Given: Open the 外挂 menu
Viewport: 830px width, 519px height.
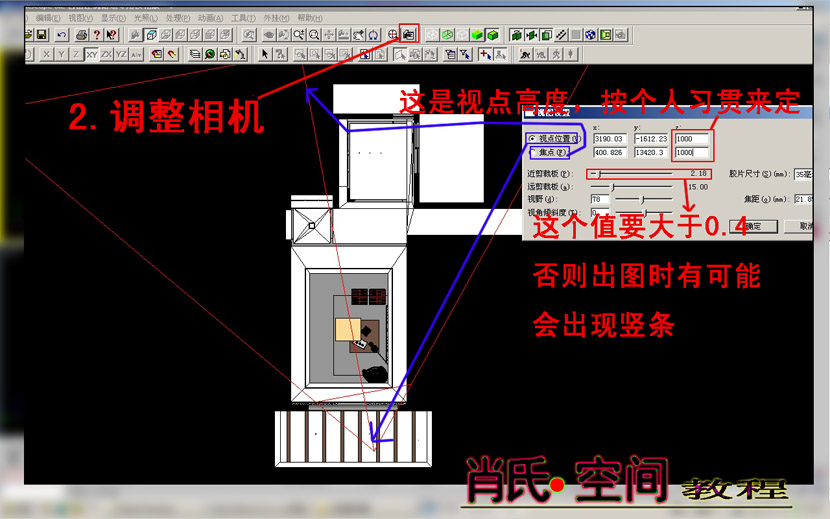Looking at the screenshot, I should (x=276, y=19).
